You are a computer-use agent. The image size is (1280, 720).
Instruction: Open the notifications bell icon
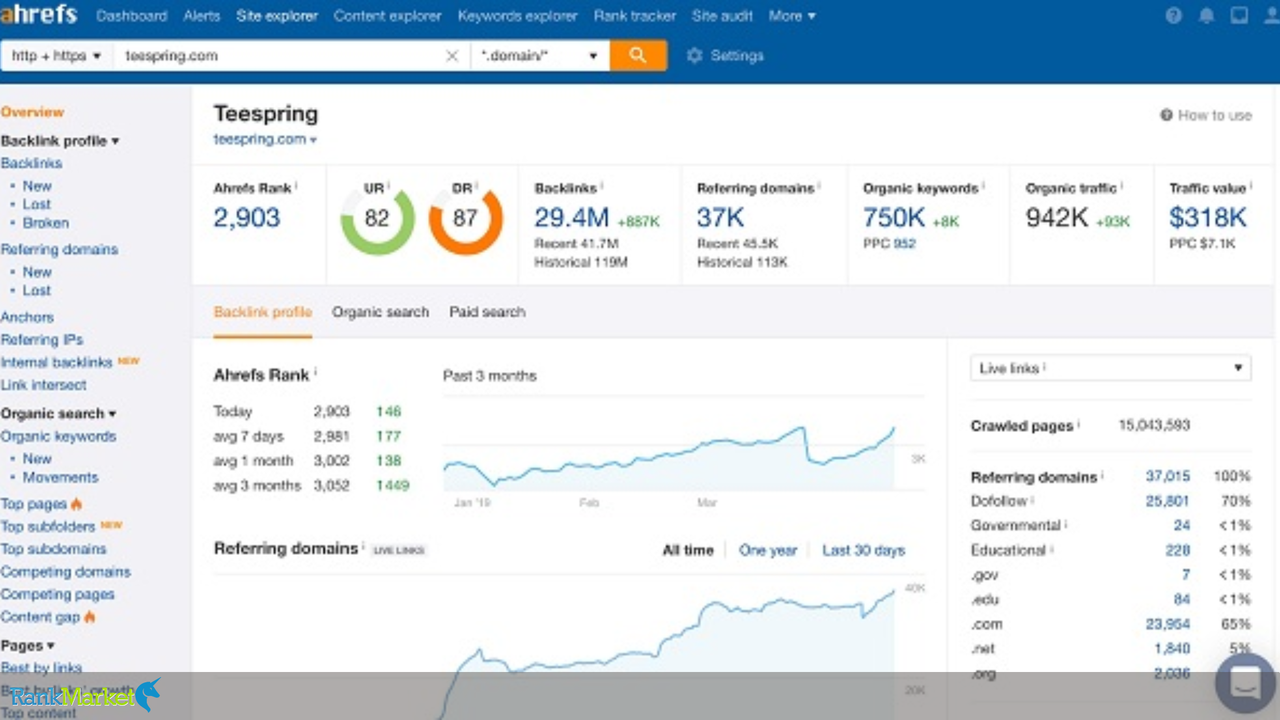(x=1207, y=16)
